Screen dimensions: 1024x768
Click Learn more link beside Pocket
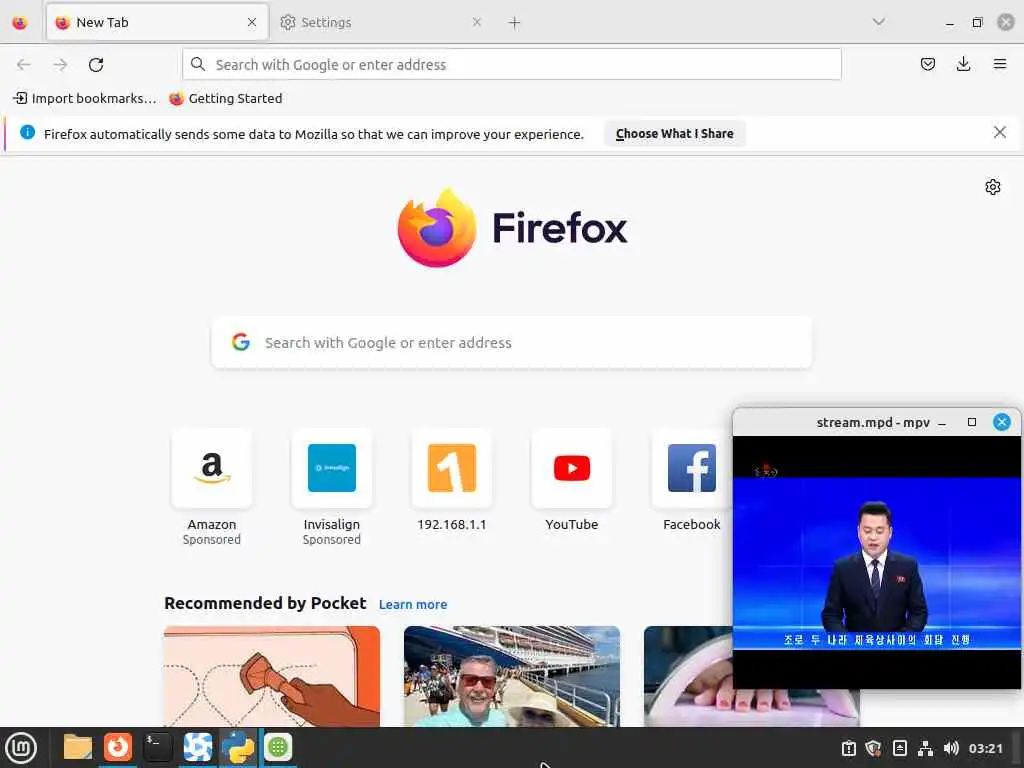coord(413,605)
